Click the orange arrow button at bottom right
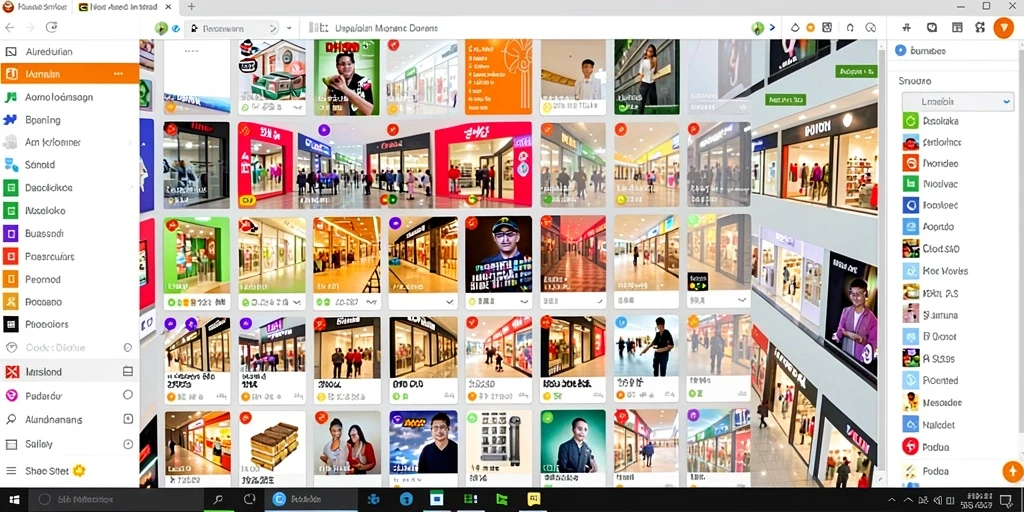The image size is (1024, 512). (x=1012, y=471)
